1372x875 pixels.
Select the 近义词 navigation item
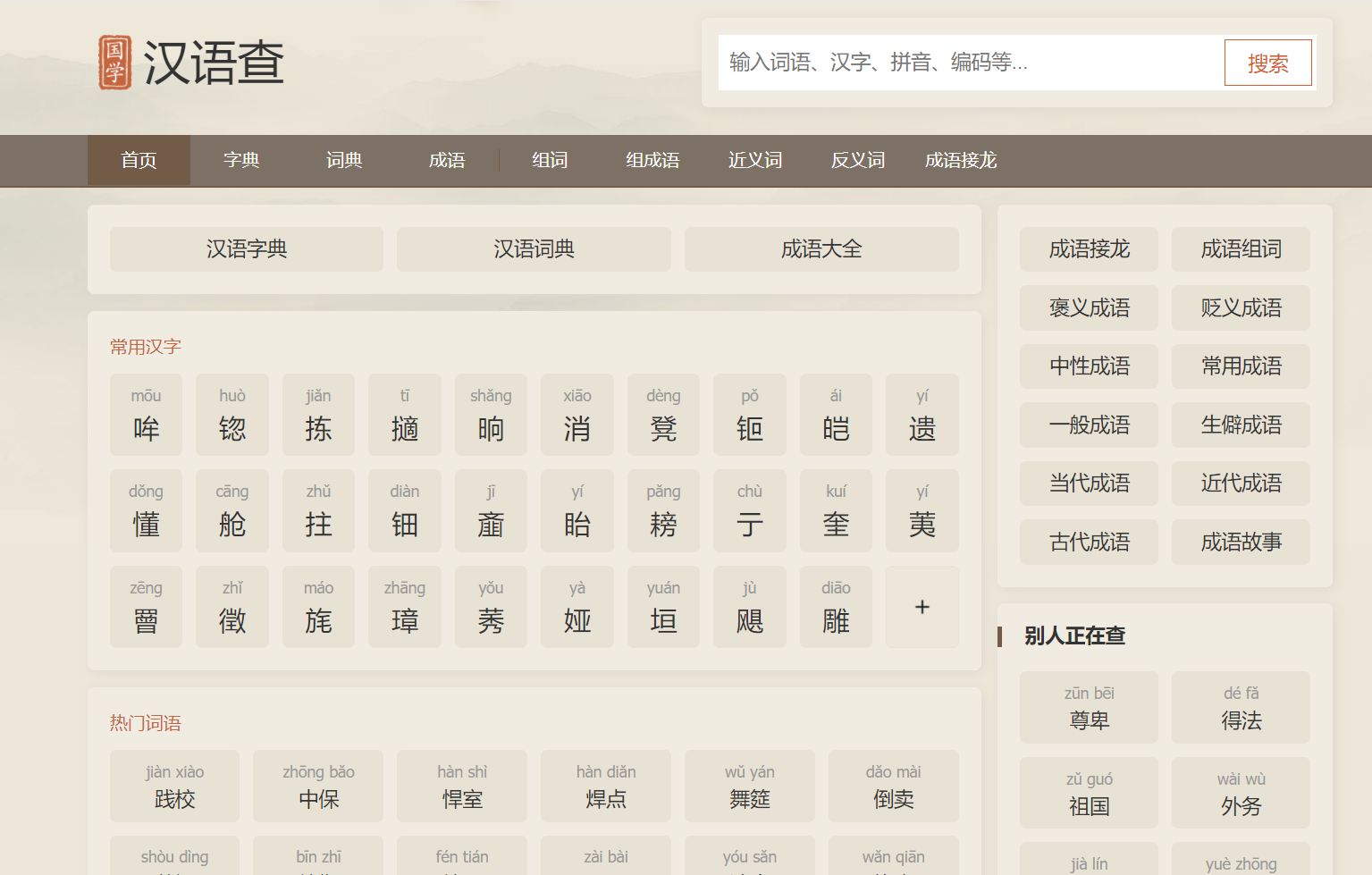(754, 161)
